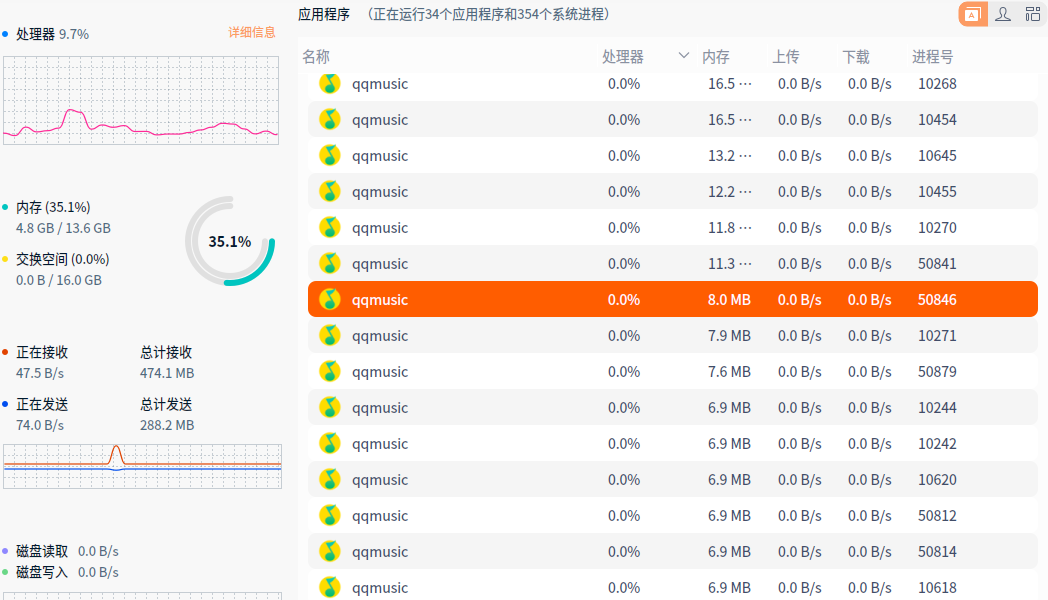
Task: Click 正在接收 47.5 B/s value
Action: pos(40,373)
